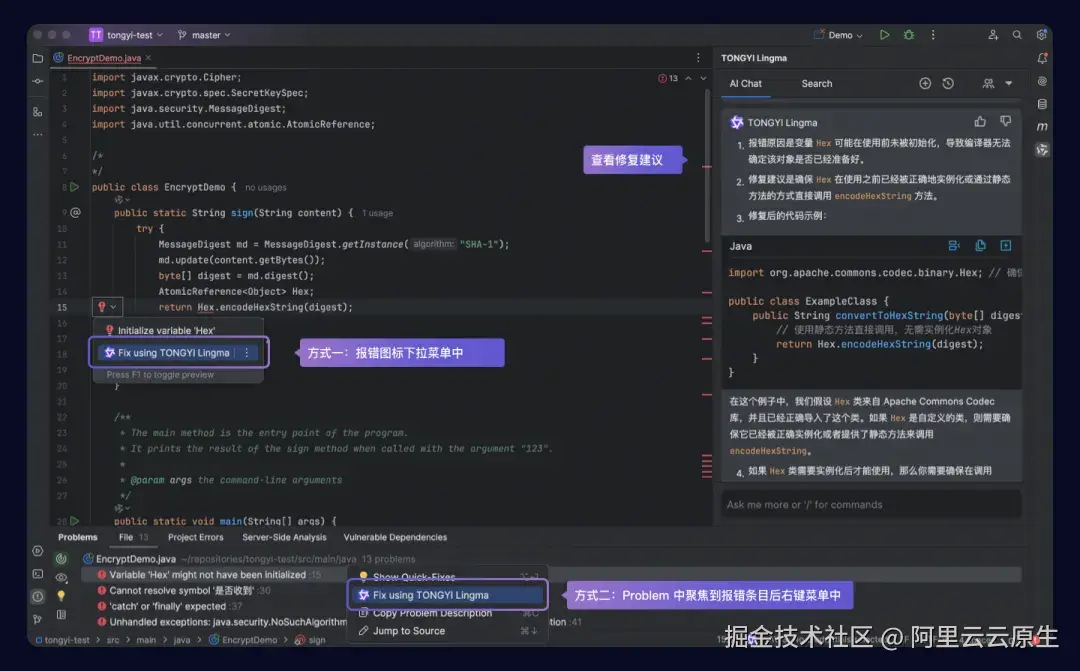The height and width of the screenshot is (671, 1080).
Task: Start debugging with the bug icon
Action: coord(908,34)
